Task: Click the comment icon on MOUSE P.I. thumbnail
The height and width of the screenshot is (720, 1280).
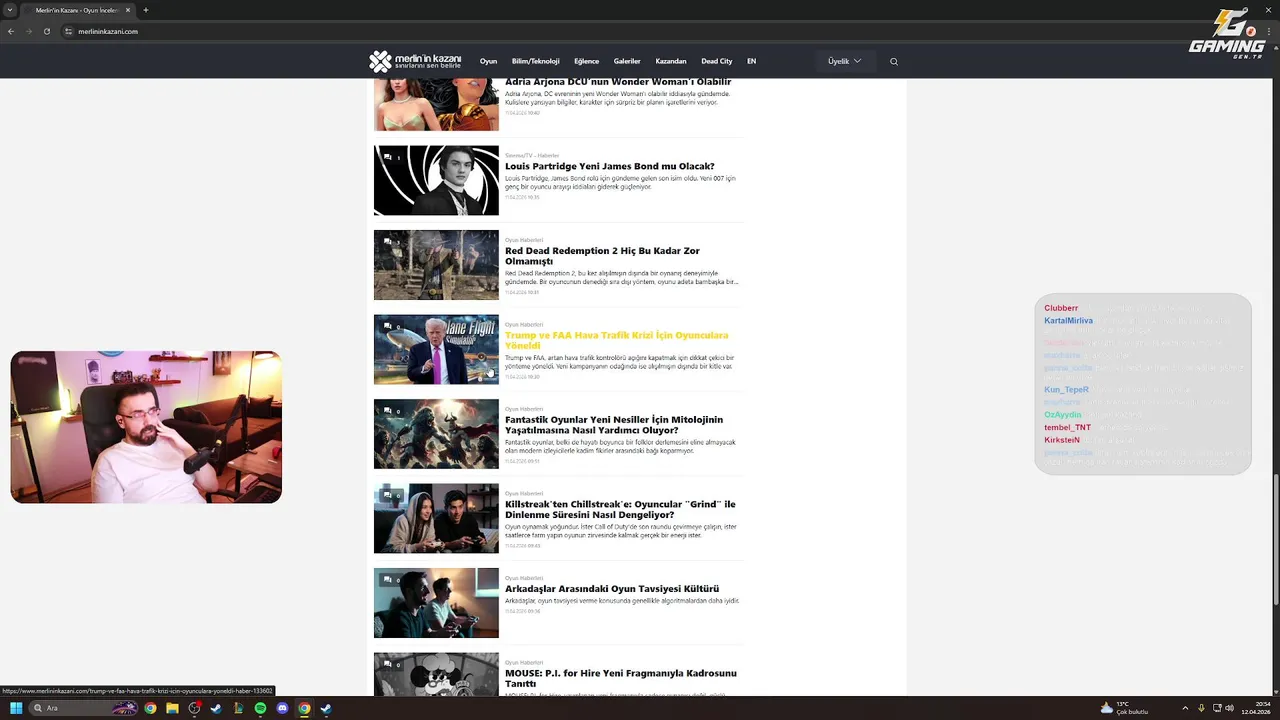Action: [x=390, y=664]
